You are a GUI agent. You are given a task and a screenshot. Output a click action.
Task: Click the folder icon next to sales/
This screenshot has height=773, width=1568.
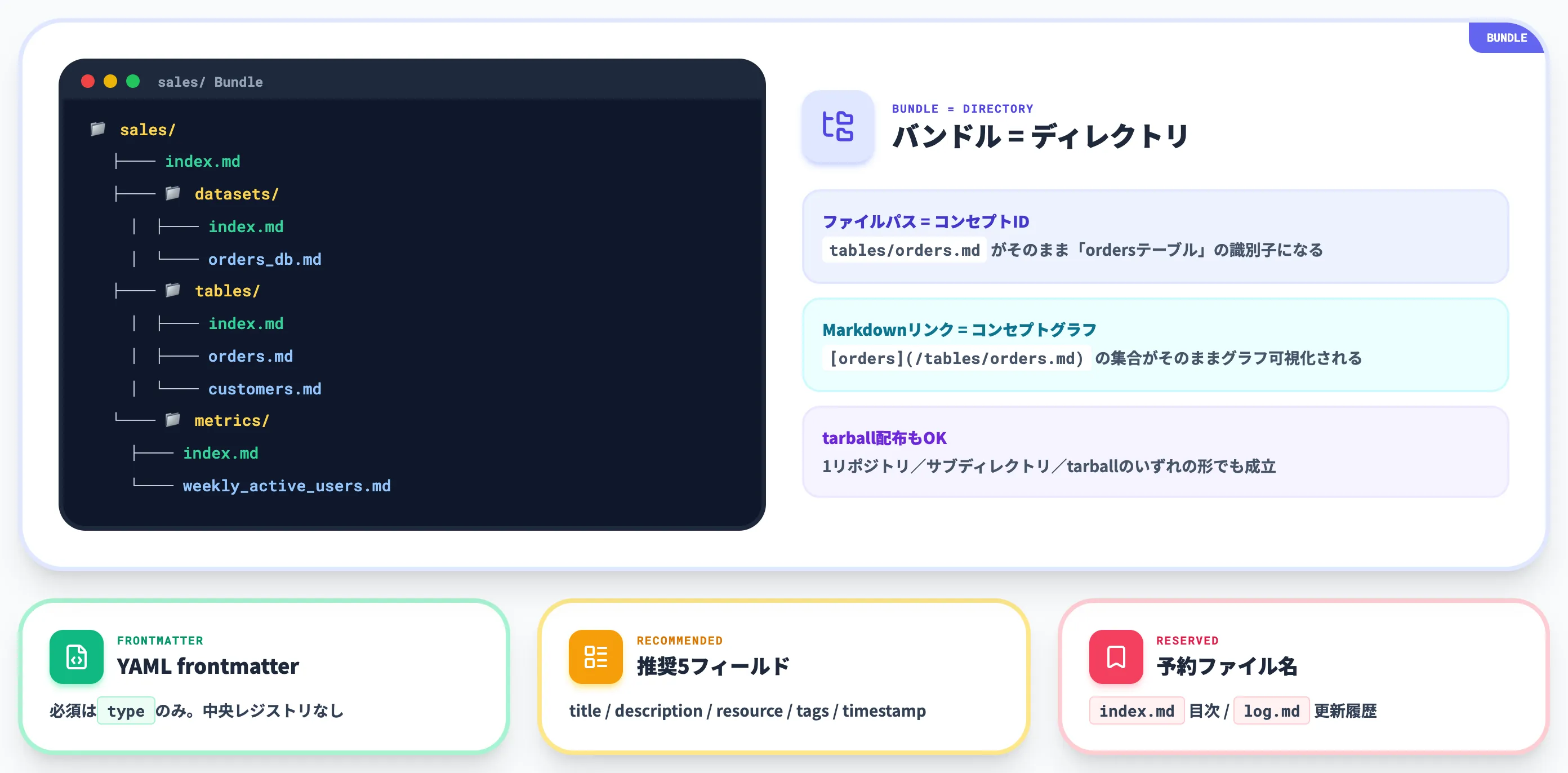[x=98, y=129]
